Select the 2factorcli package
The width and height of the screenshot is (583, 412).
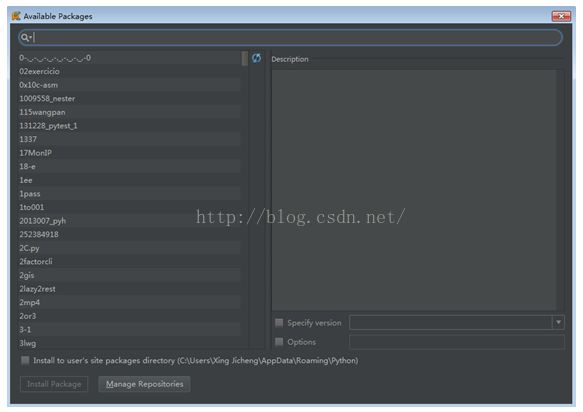pos(129,261)
